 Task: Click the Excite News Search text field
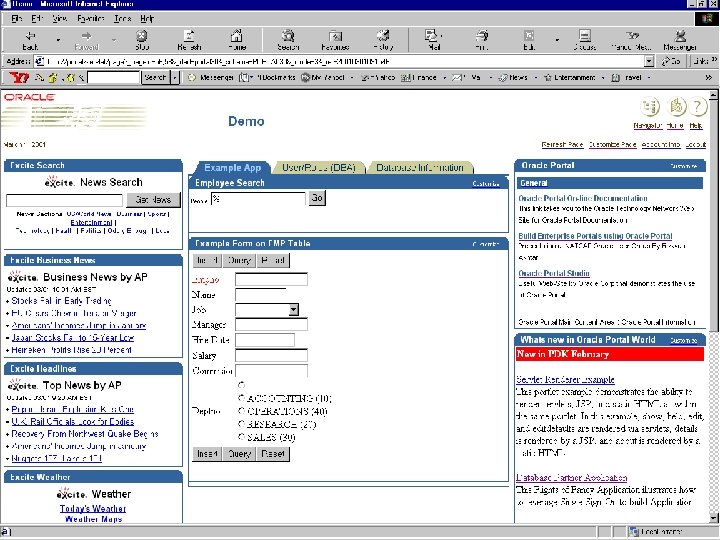tap(64, 200)
